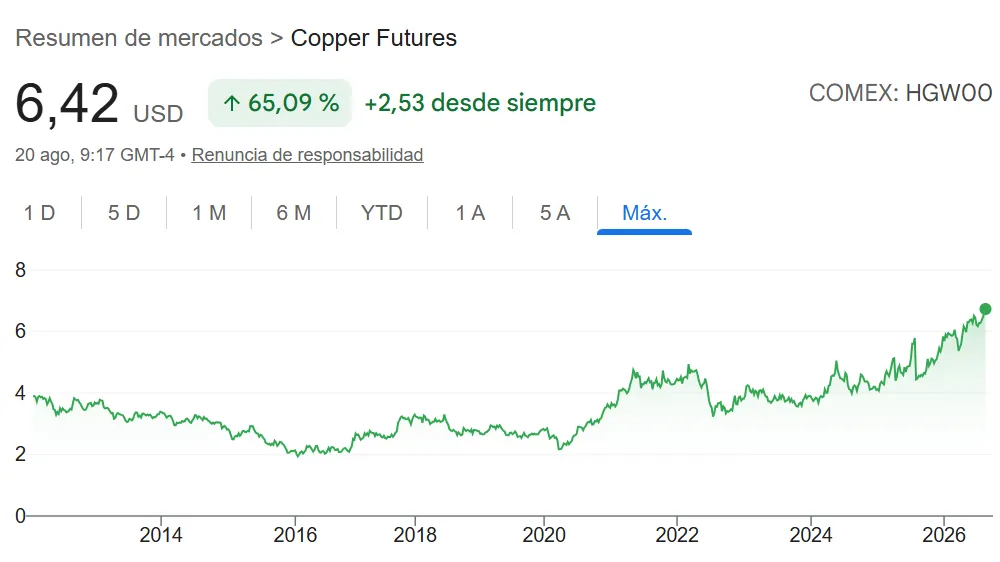
Task: Open the Renuncia de responsabilidad link
Action: click(x=307, y=154)
